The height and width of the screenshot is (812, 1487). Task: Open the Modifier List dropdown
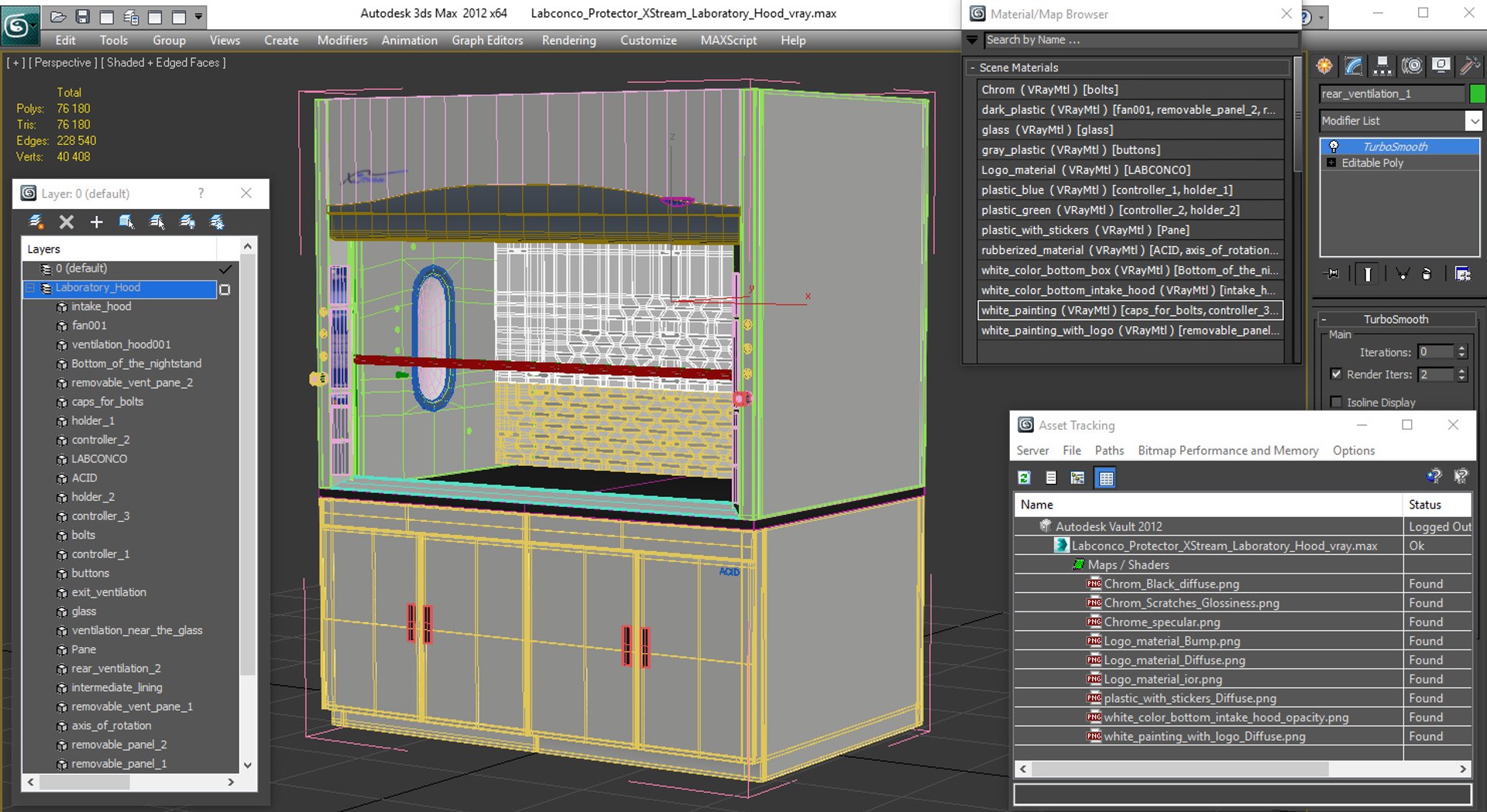(x=1473, y=121)
